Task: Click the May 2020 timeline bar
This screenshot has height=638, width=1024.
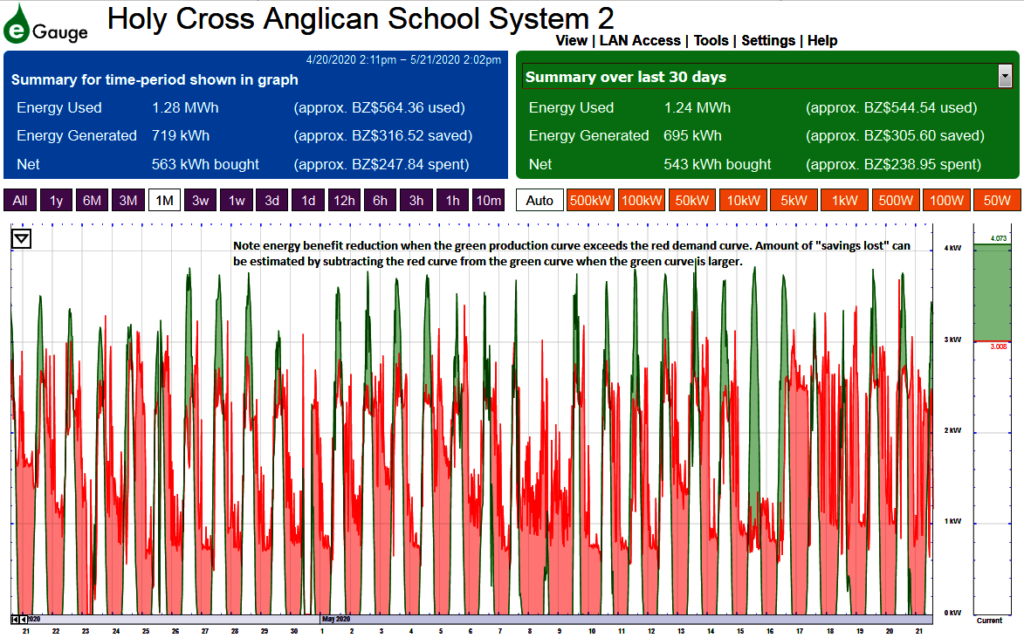Action: click(x=626, y=618)
